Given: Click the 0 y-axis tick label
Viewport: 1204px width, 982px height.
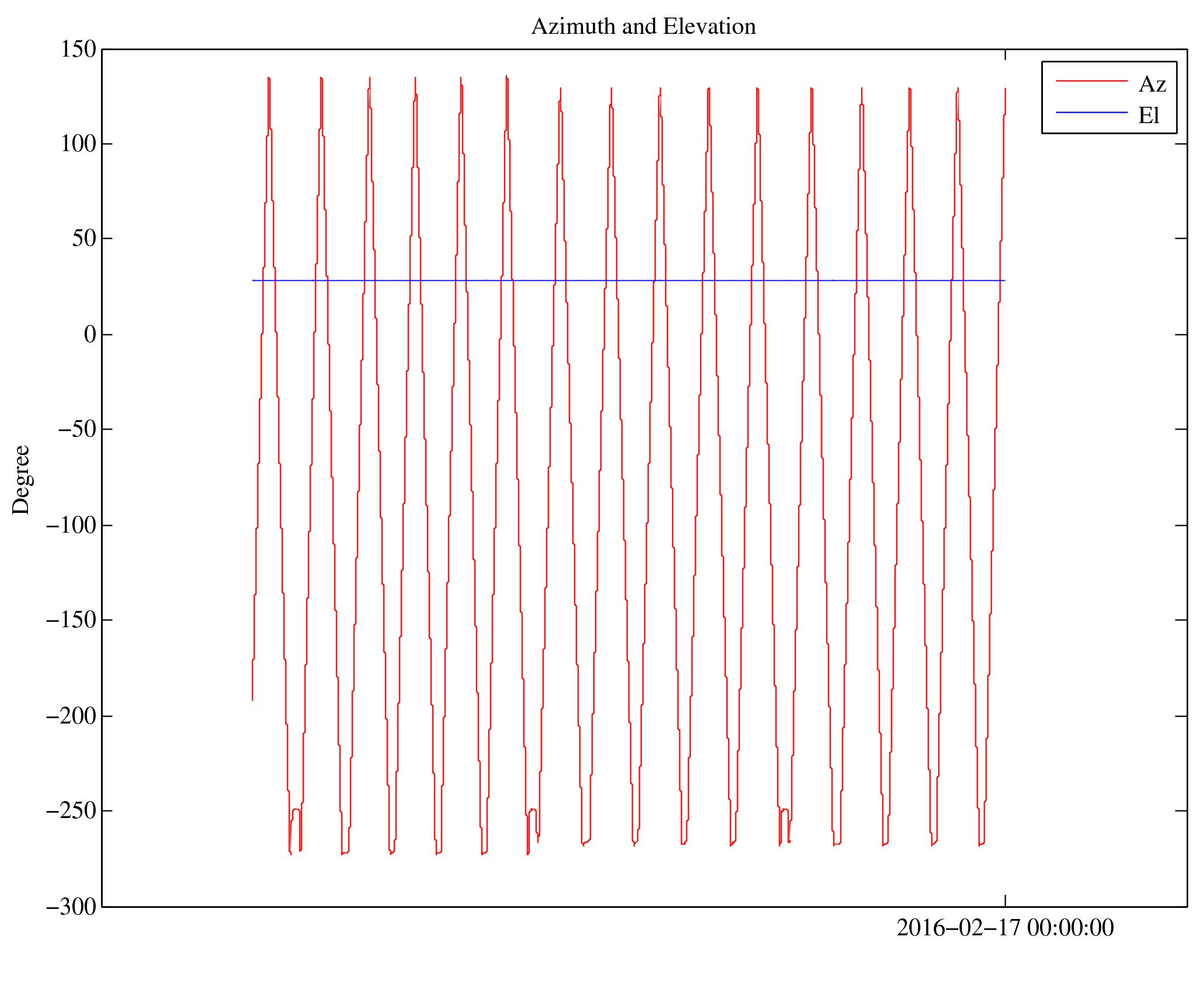Looking at the screenshot, I should (90, 335).
